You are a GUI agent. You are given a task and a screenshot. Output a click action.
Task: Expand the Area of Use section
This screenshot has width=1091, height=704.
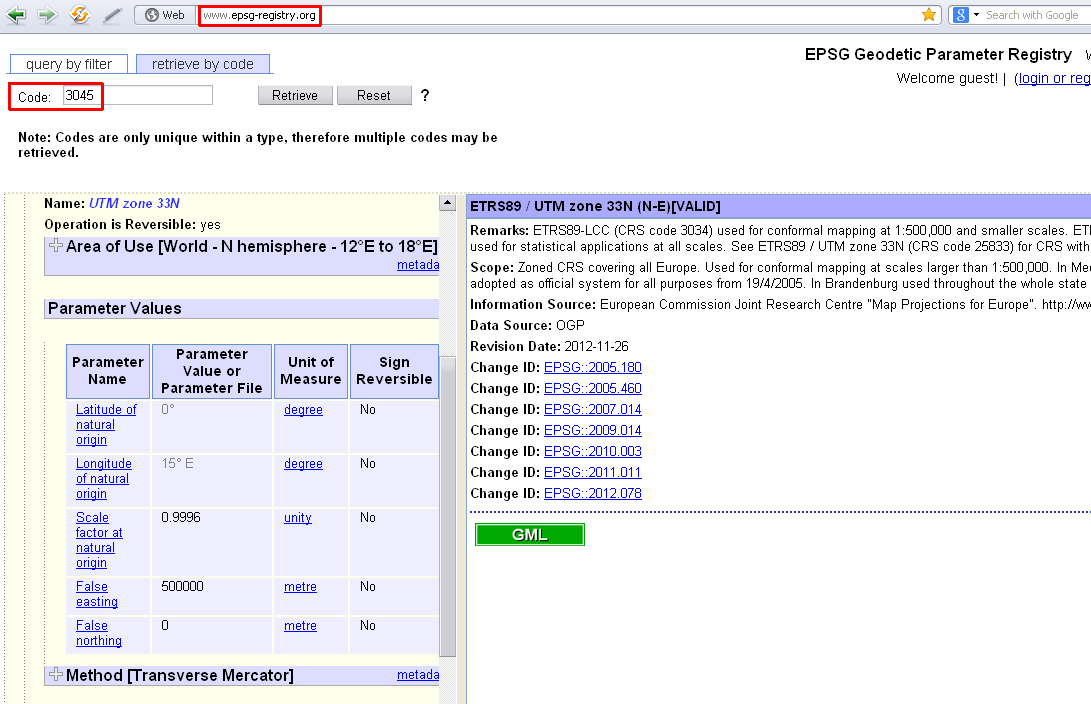click(x=56, y=246)
